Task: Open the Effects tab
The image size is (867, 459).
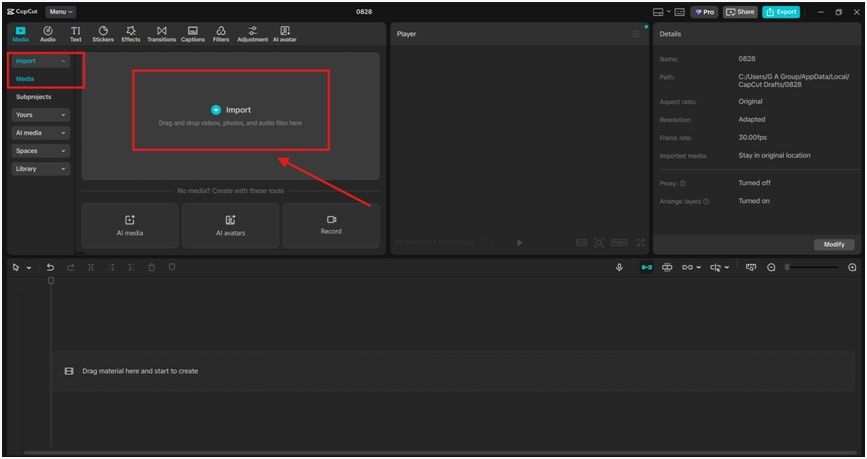Action: [130, 34]
